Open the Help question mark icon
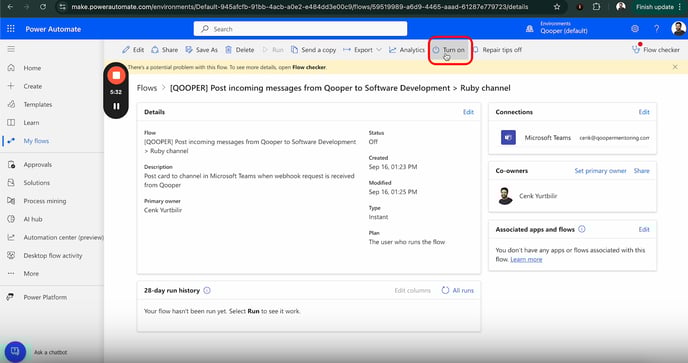 tap(656, 29)
